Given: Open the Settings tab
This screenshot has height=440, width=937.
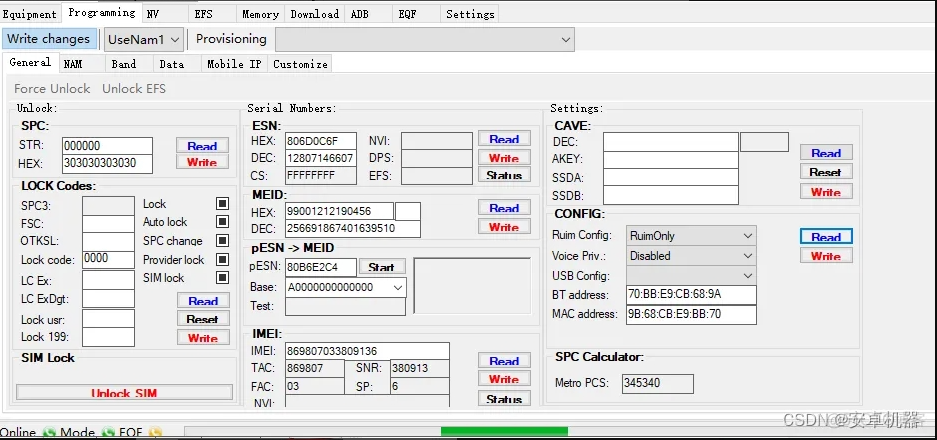Looking at the screenshot, I should click(470, 14).
